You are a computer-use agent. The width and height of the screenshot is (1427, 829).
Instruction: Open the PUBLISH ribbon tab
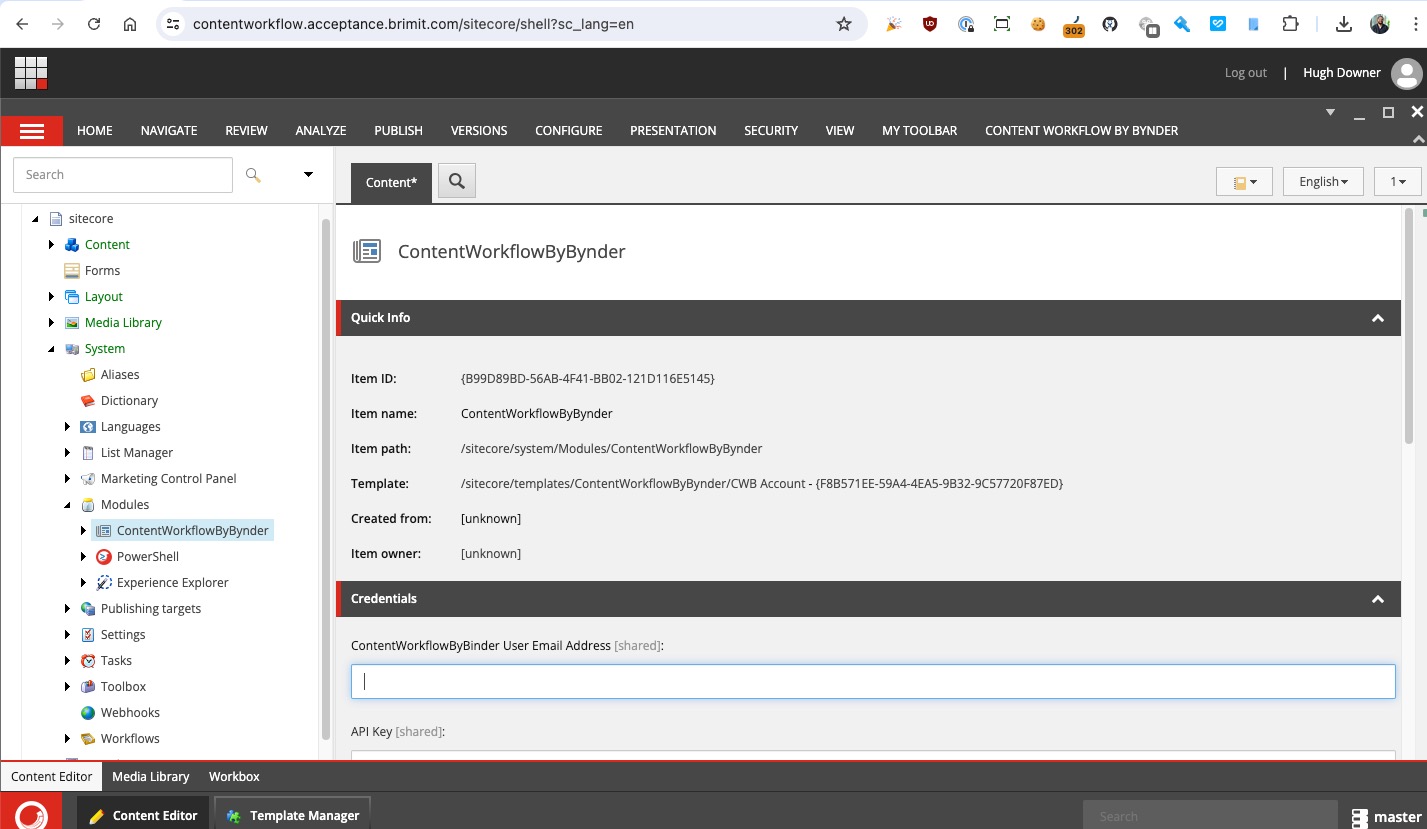[x=398, y=131]
